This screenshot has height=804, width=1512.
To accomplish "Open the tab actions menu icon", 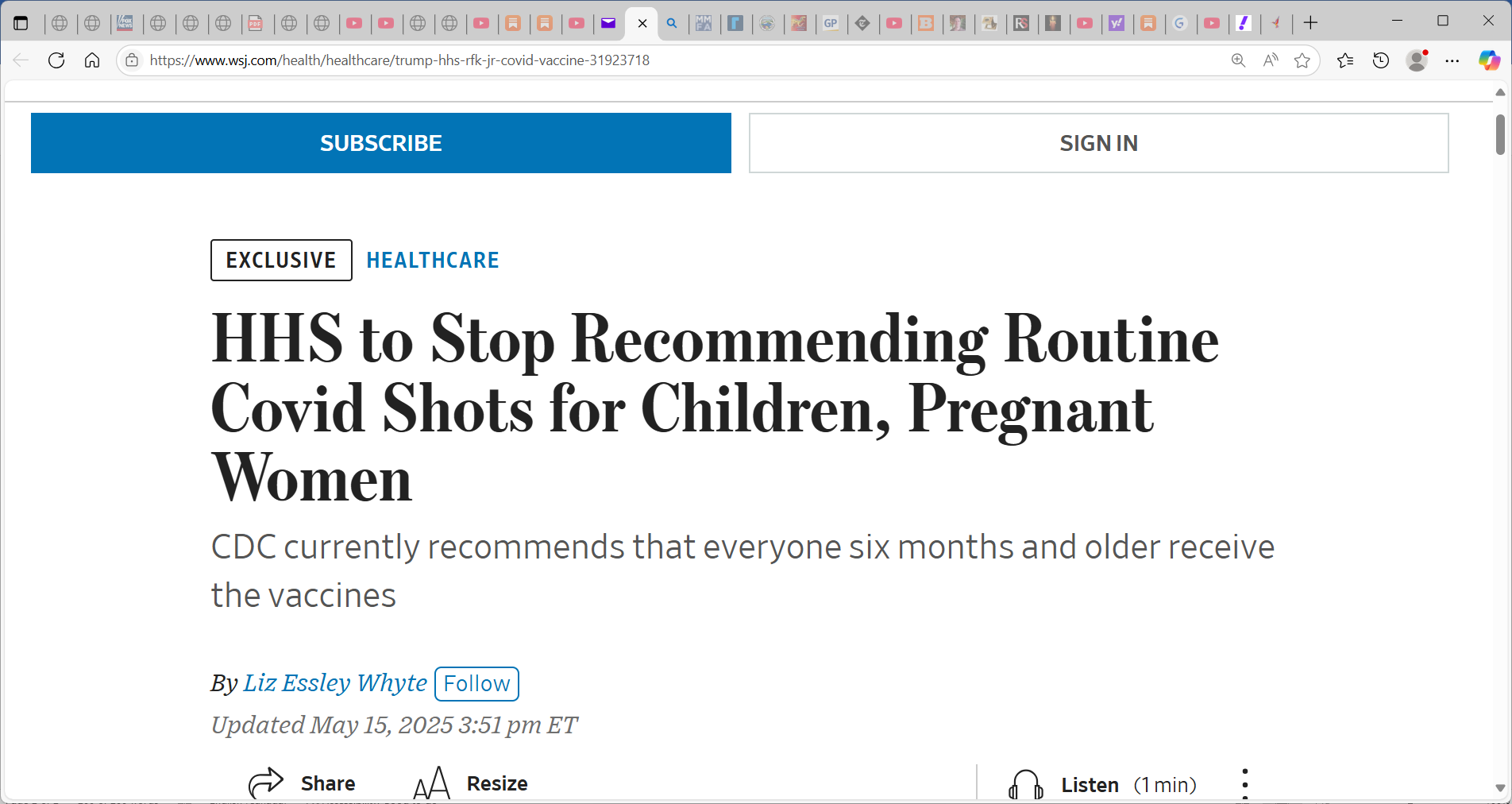I will pyautogui.click(x=21, y=23).
